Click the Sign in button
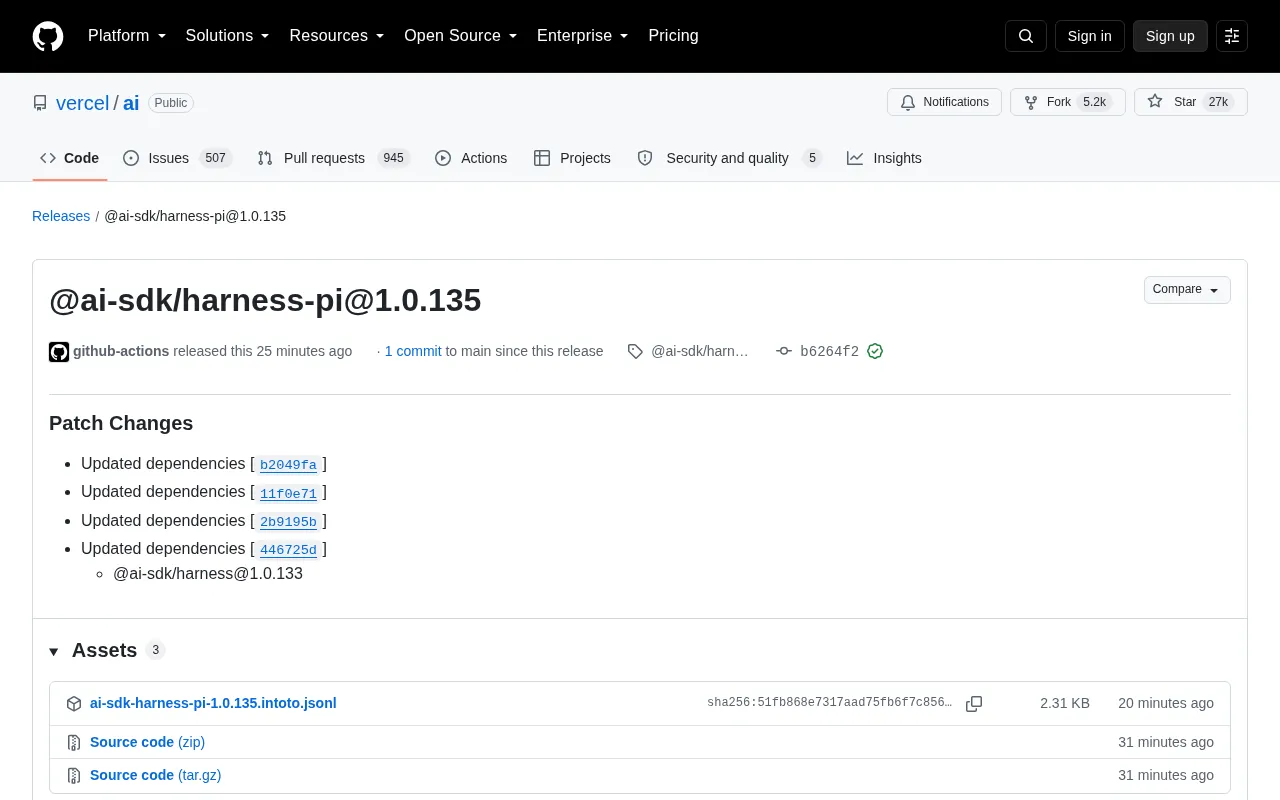1280x800 pixels. [x=1089, y=36]
